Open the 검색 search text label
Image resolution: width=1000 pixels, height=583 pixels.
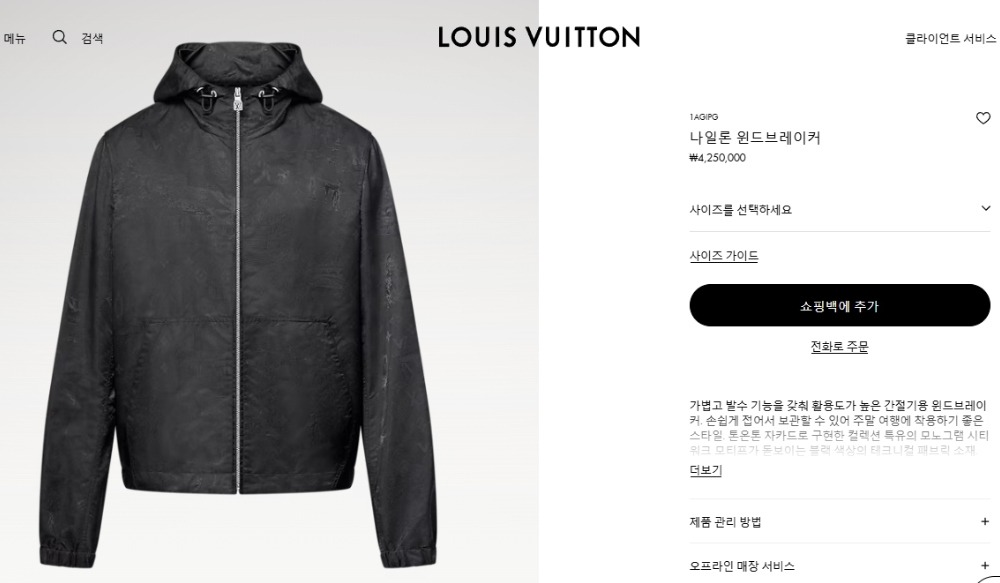[92, 38]
